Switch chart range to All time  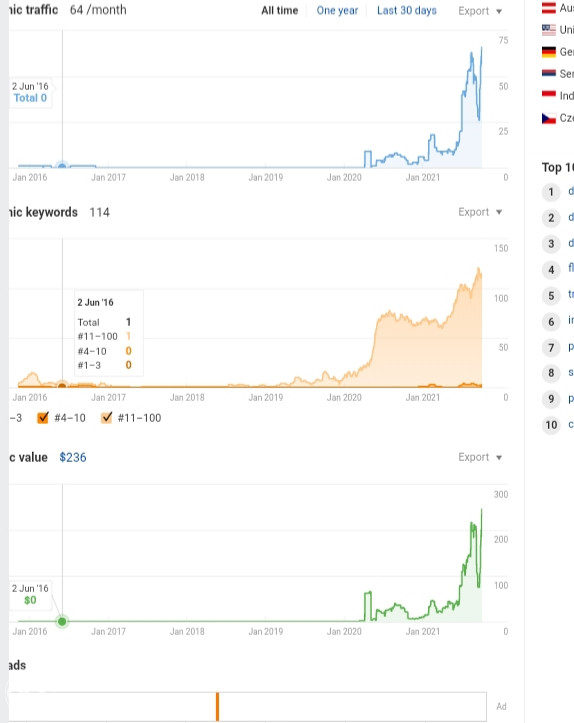[279, 11]
